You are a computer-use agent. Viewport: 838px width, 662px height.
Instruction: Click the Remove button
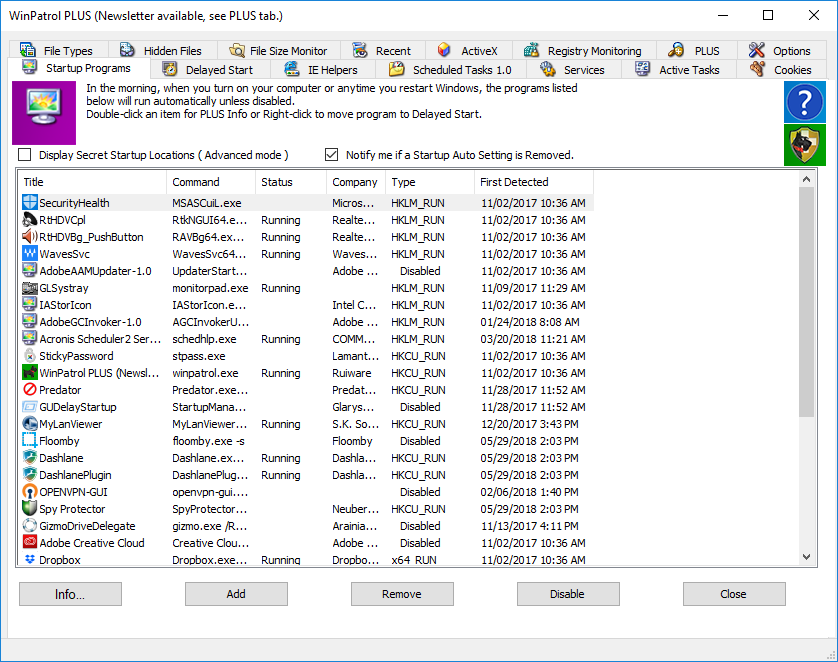[402, 594]
